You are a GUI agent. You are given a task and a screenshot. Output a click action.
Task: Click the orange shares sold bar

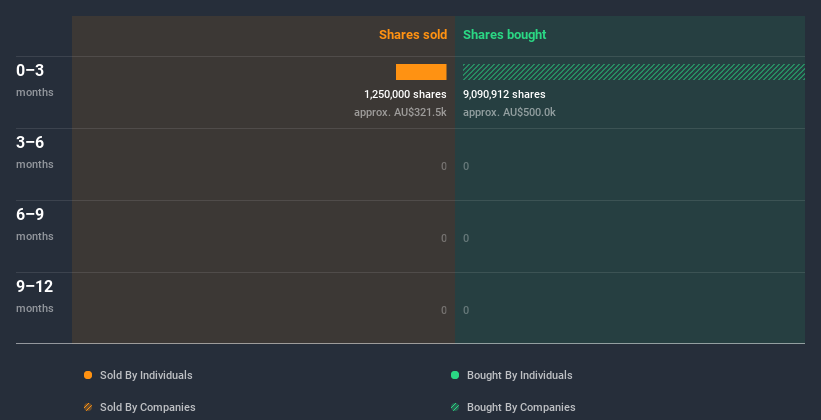[x=421, y=72]
